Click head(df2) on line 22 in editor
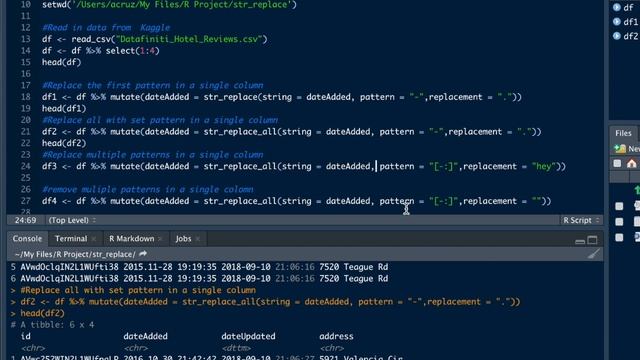640x360 pixels. coord(64,143)
